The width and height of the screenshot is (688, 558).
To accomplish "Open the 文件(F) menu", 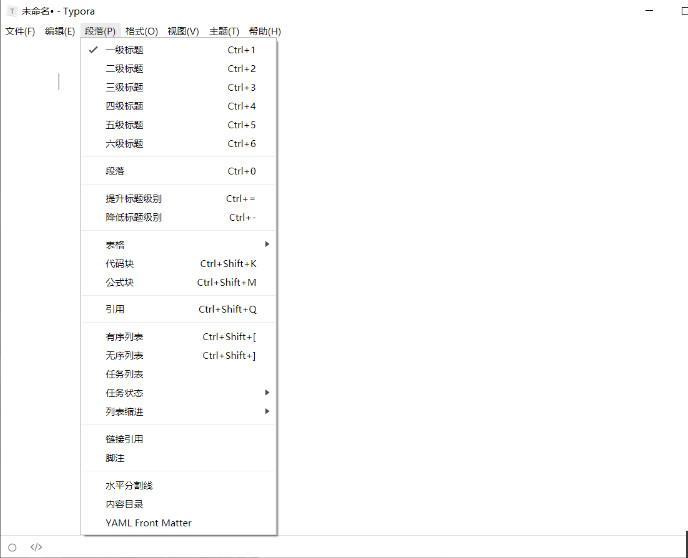I will 20,31.
